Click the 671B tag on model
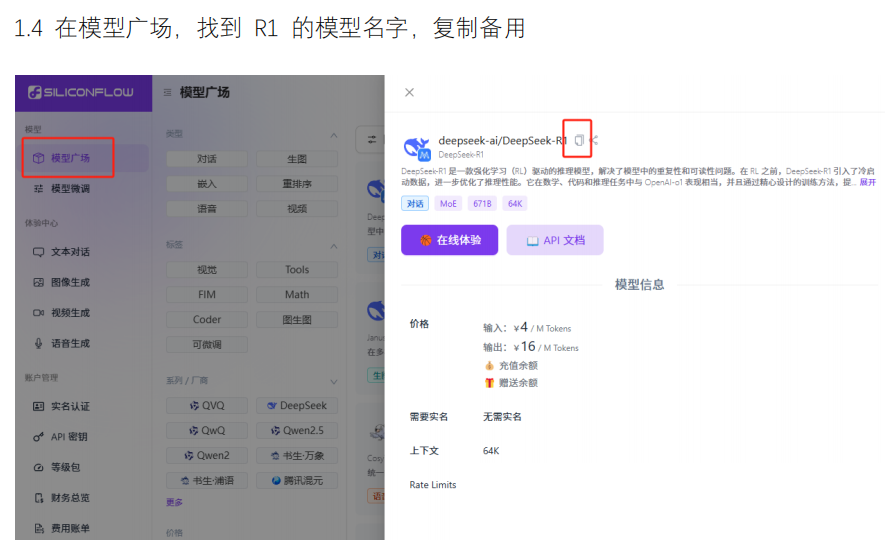The width and height of the screenshot is (885, 540). (482, 203)
